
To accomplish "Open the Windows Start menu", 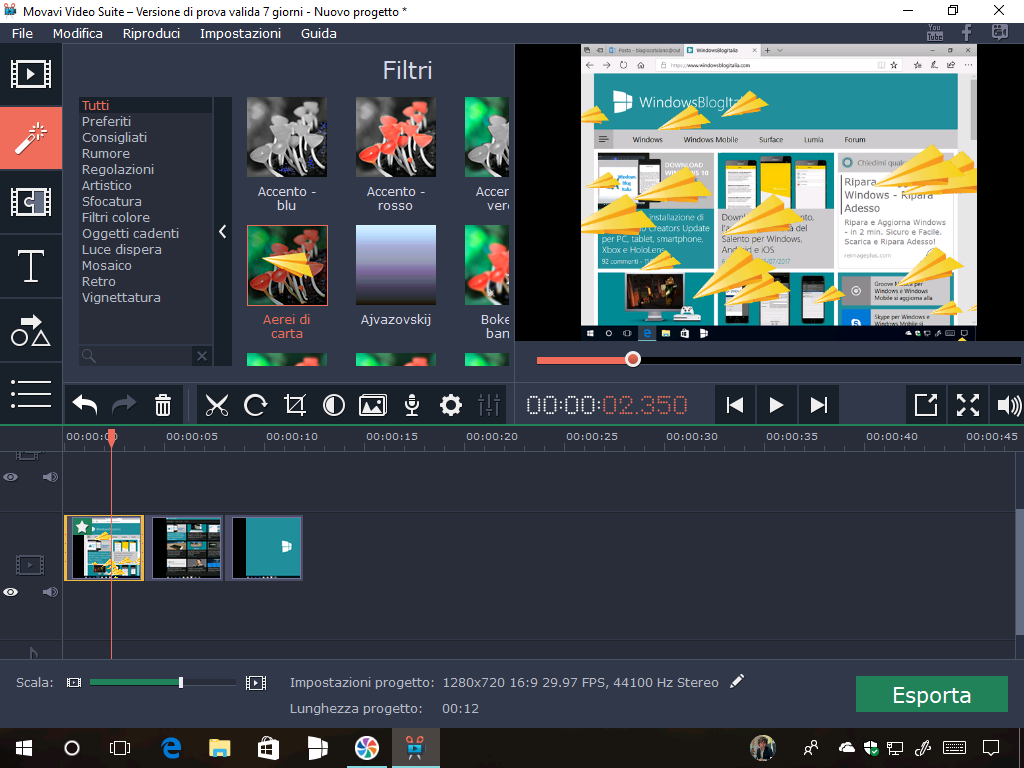I will click(24, 748).
